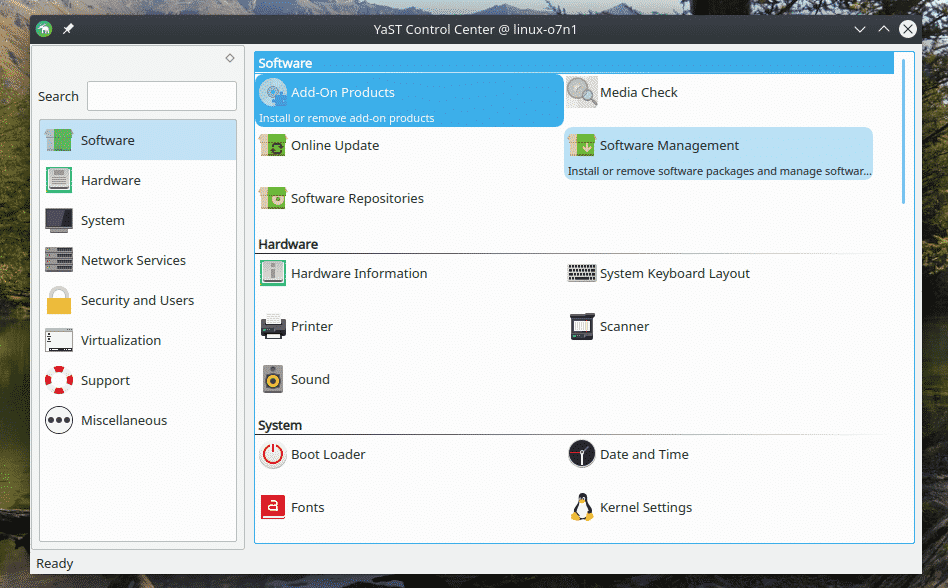Screen dimensions: 948x588
Task: Select Security and Users category label
Action: 138,300
